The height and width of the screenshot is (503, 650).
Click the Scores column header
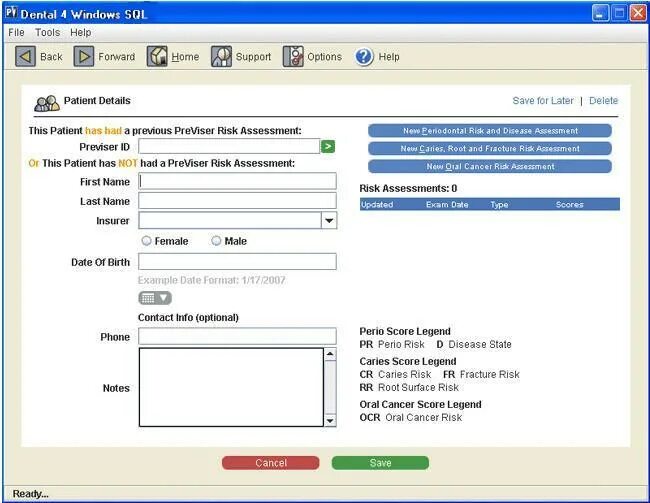[x=570, y=204]
